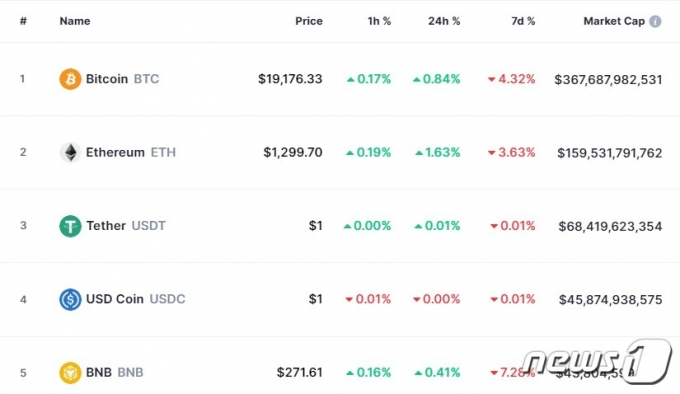The width and height of the screenshot is (680, 394).
Task: Open the USD Coin USDC name link
Action: pos(135,299)
